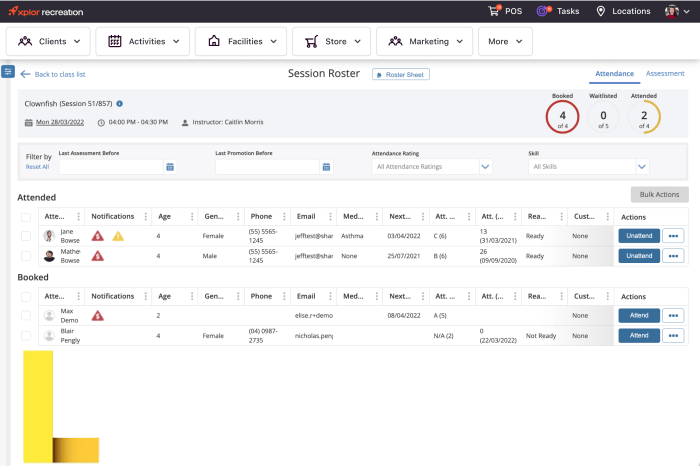Switch to the Attendance tab
Viewport: 700px width, 466px height.
pos(614,74)
